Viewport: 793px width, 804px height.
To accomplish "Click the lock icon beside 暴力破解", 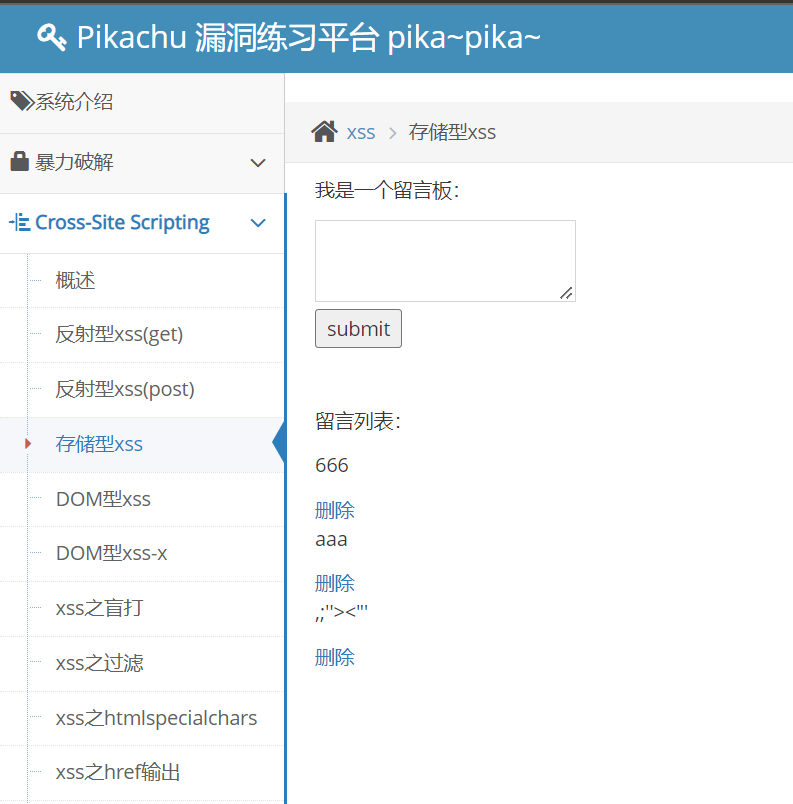I will [x=19, y=162].
